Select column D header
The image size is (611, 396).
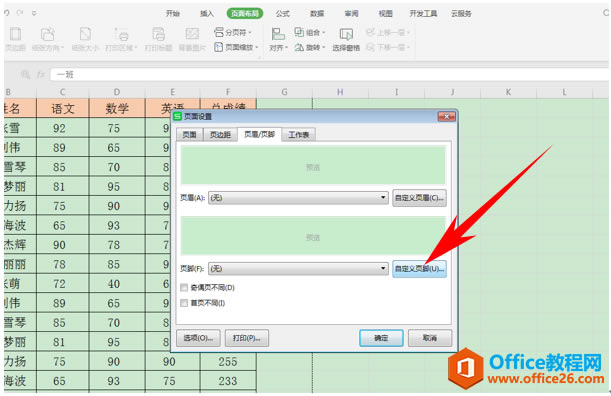pyautogui.click(x=117, y=92)
